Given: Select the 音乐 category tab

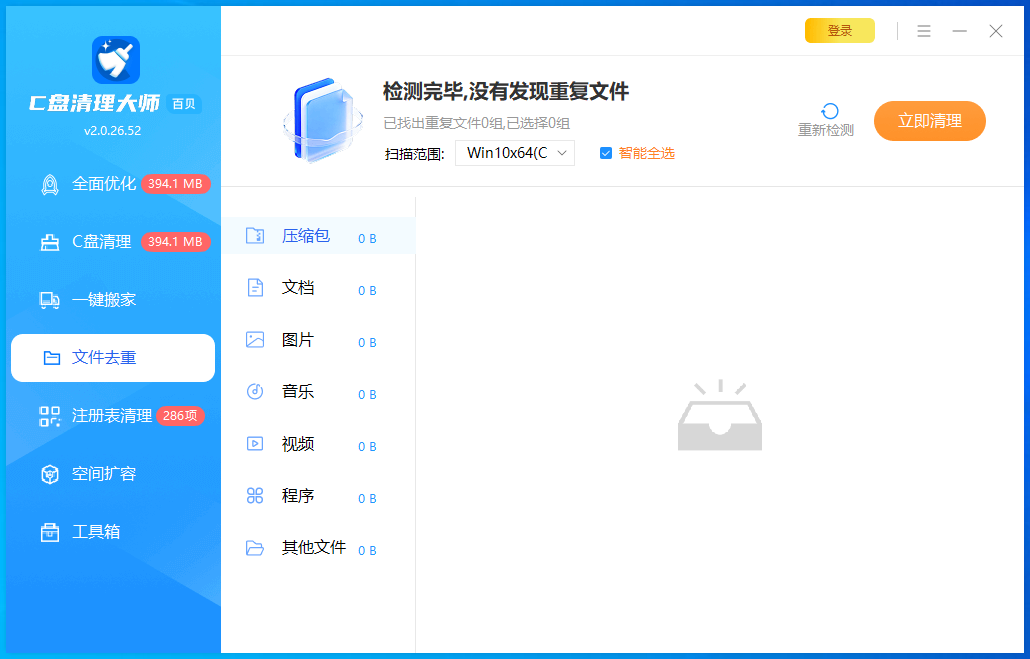Looking at the screenshot, I should pos(319,392).
